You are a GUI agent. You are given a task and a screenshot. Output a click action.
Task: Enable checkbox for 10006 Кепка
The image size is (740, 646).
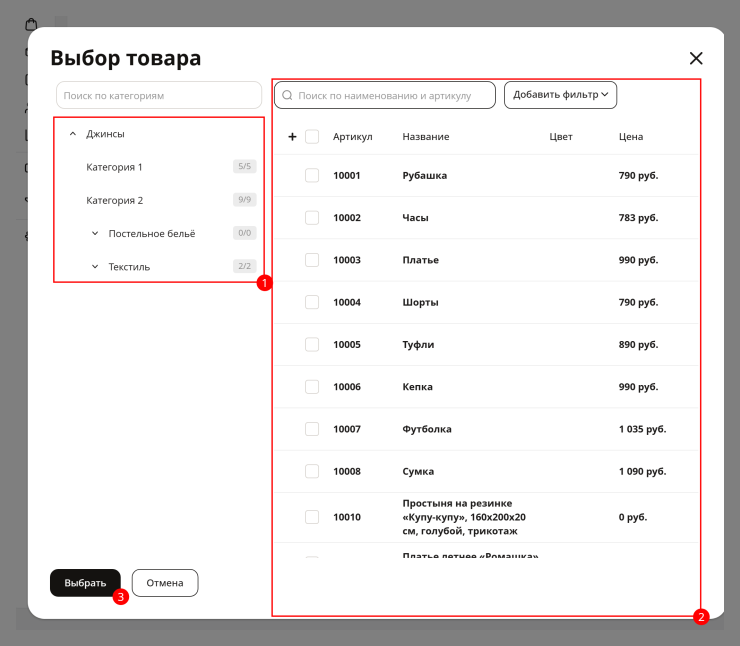click(x=312, y=387)
